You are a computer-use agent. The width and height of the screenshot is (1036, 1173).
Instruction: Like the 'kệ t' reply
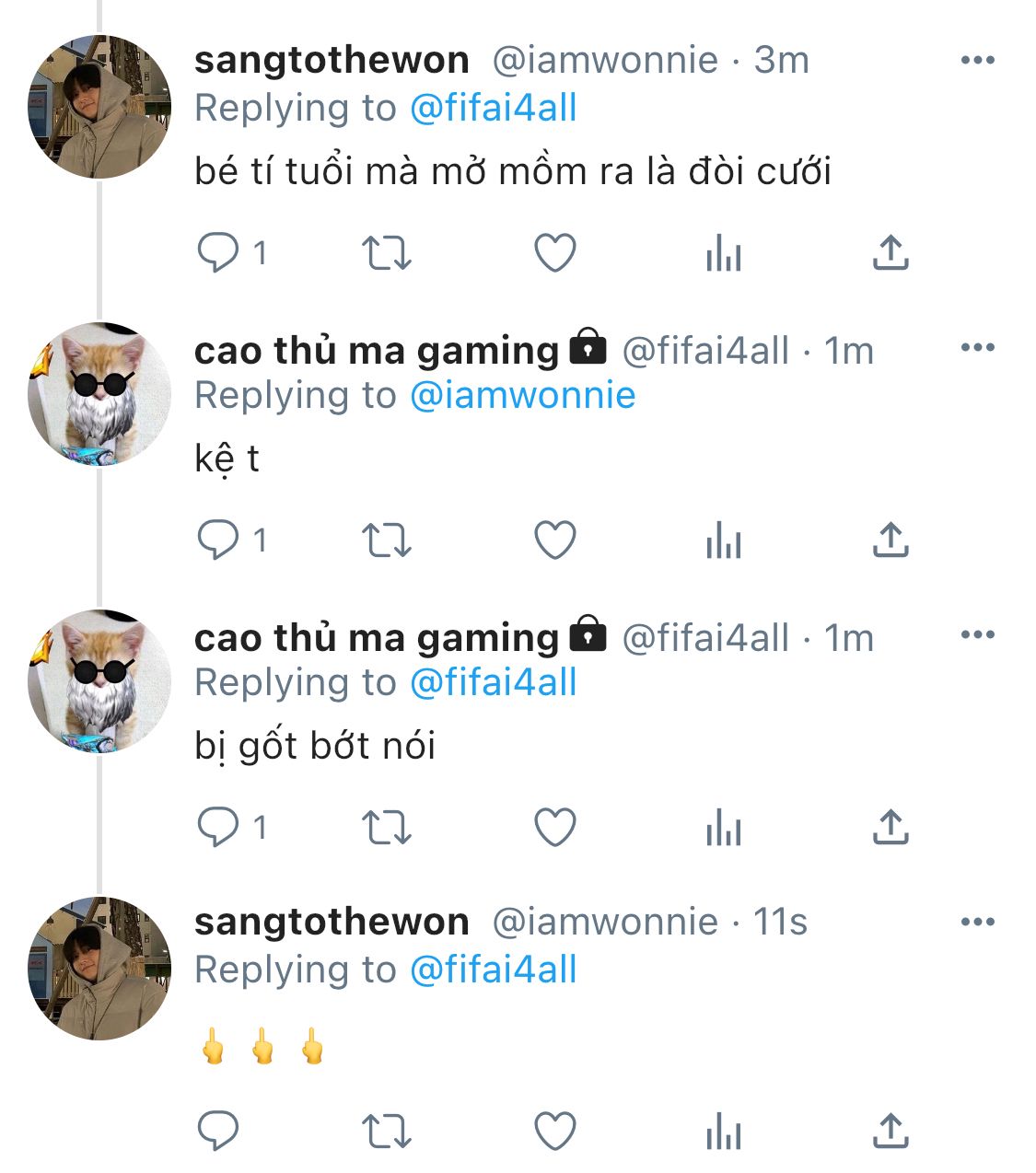pyautogui.click(x=555, y=540)
